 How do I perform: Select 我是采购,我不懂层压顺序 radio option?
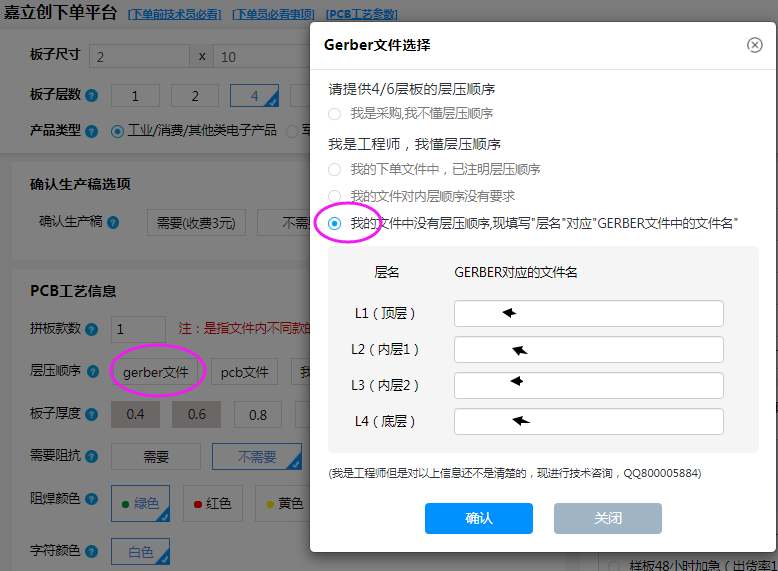[335, 114]
